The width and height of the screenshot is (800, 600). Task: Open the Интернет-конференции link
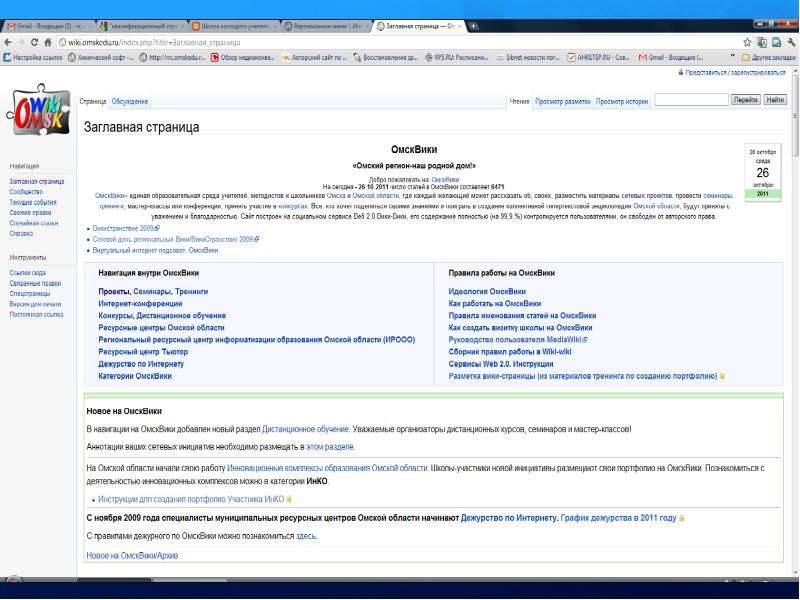click(x=140, y=304)
